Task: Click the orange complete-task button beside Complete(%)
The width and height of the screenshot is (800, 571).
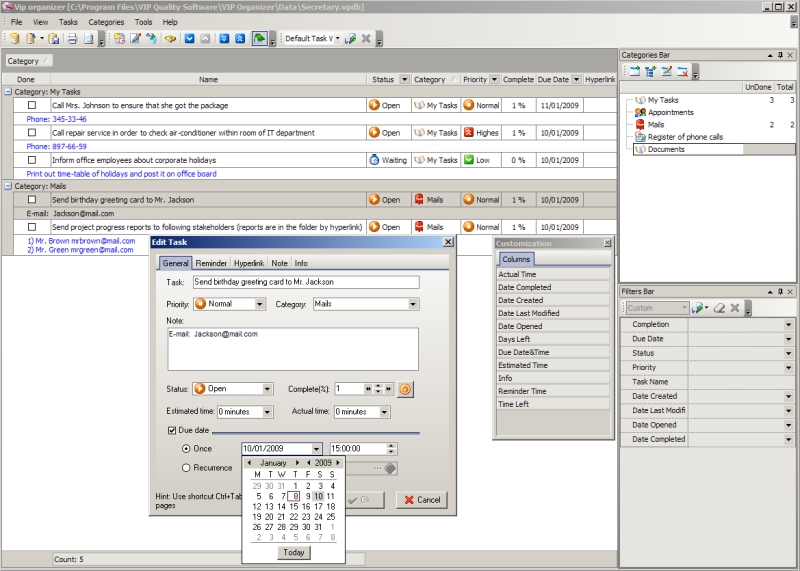Action: pyautogui.click(x=406, y=389)
